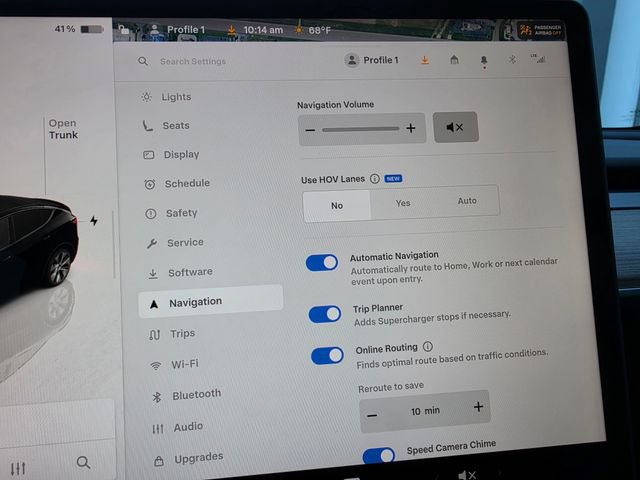Open the Schedule settings

pos(187,184)
